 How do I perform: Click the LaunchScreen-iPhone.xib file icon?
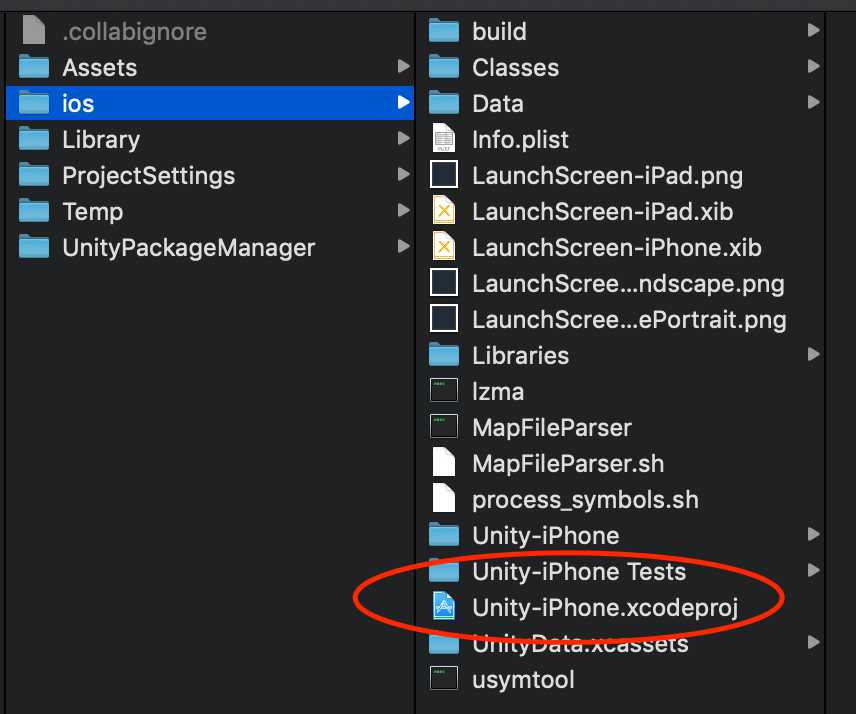pos(444,246)
